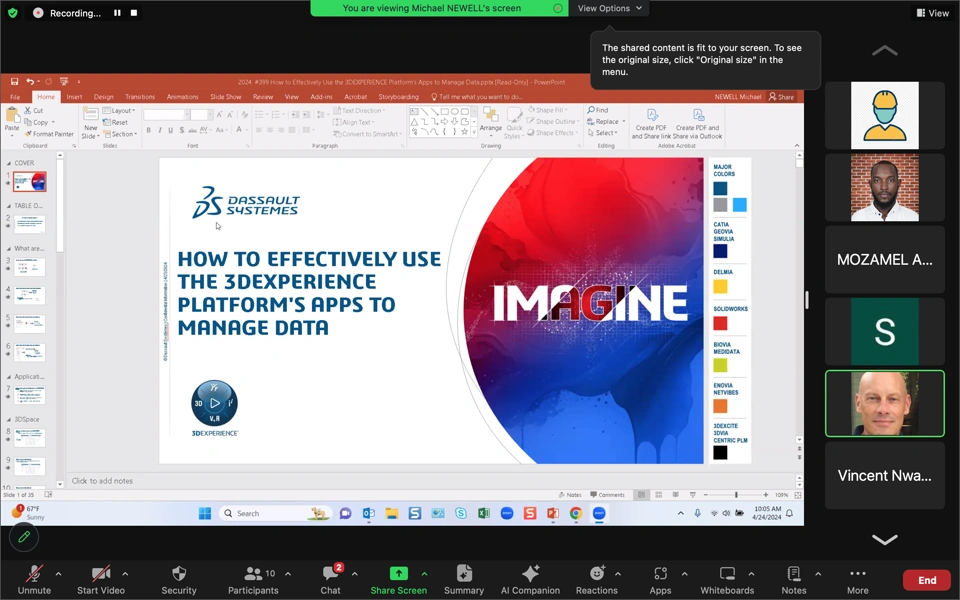Click the Paste button in the ribbon

pos(12,119)
